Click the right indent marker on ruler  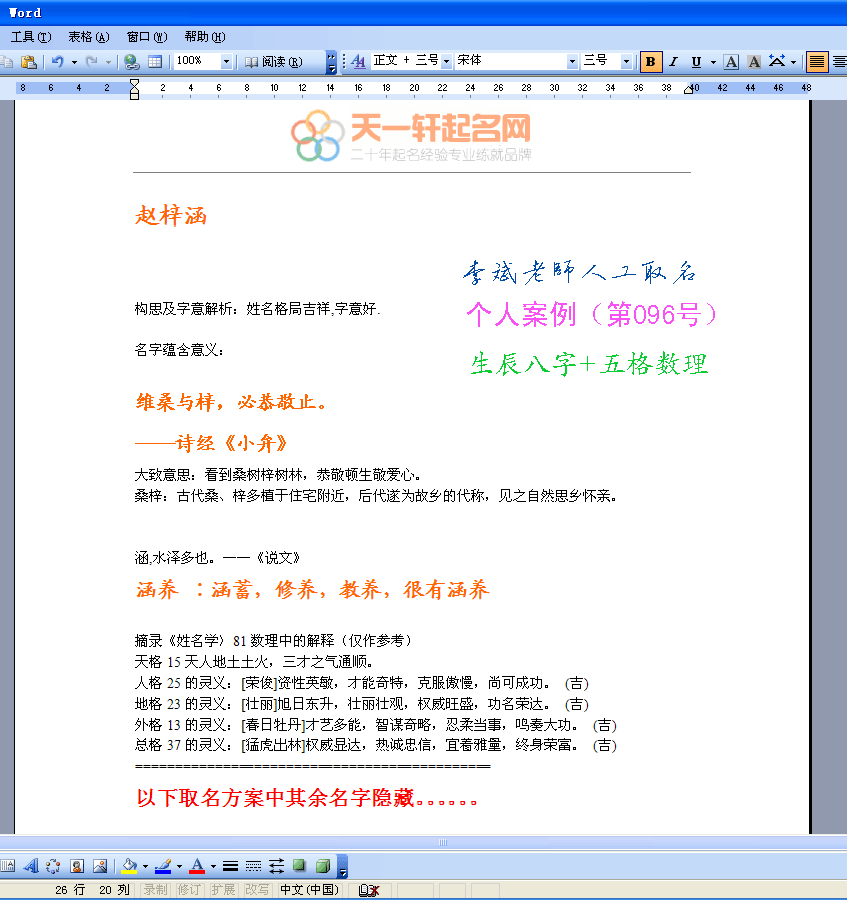pos(689,90)
